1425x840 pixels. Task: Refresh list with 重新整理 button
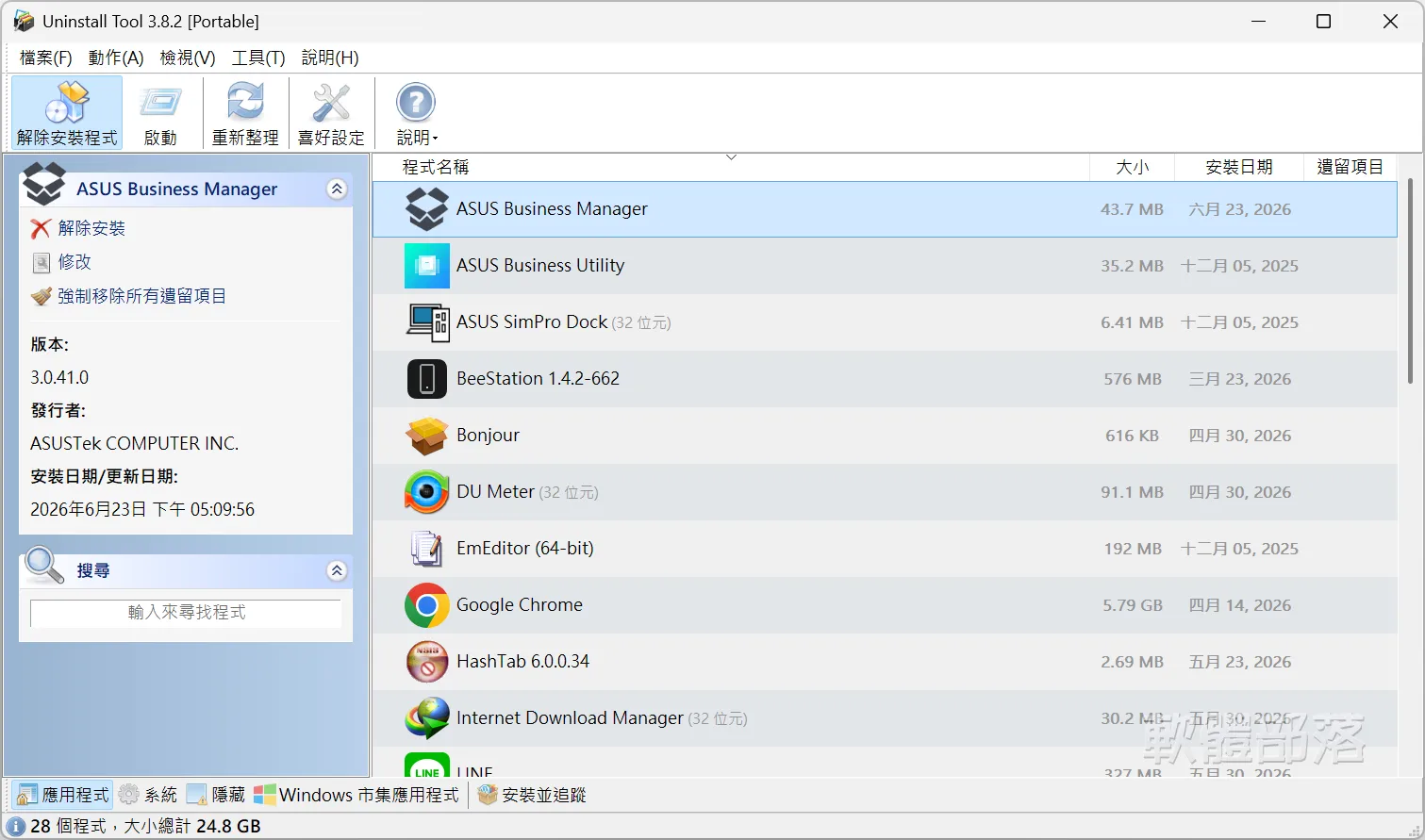245,113
